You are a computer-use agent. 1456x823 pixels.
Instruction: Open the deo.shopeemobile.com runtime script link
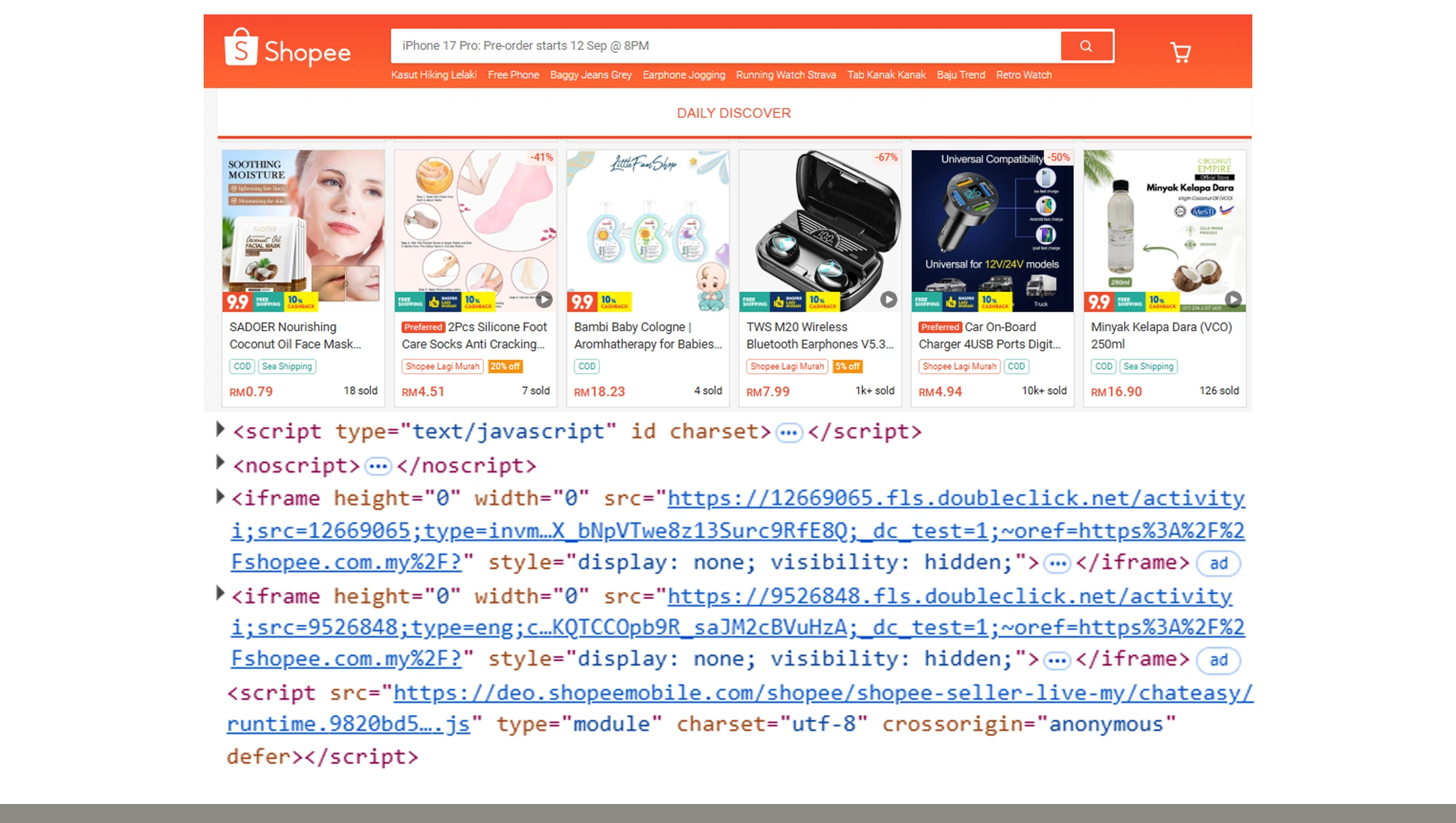pyautogui.click(x=822, y=692)
